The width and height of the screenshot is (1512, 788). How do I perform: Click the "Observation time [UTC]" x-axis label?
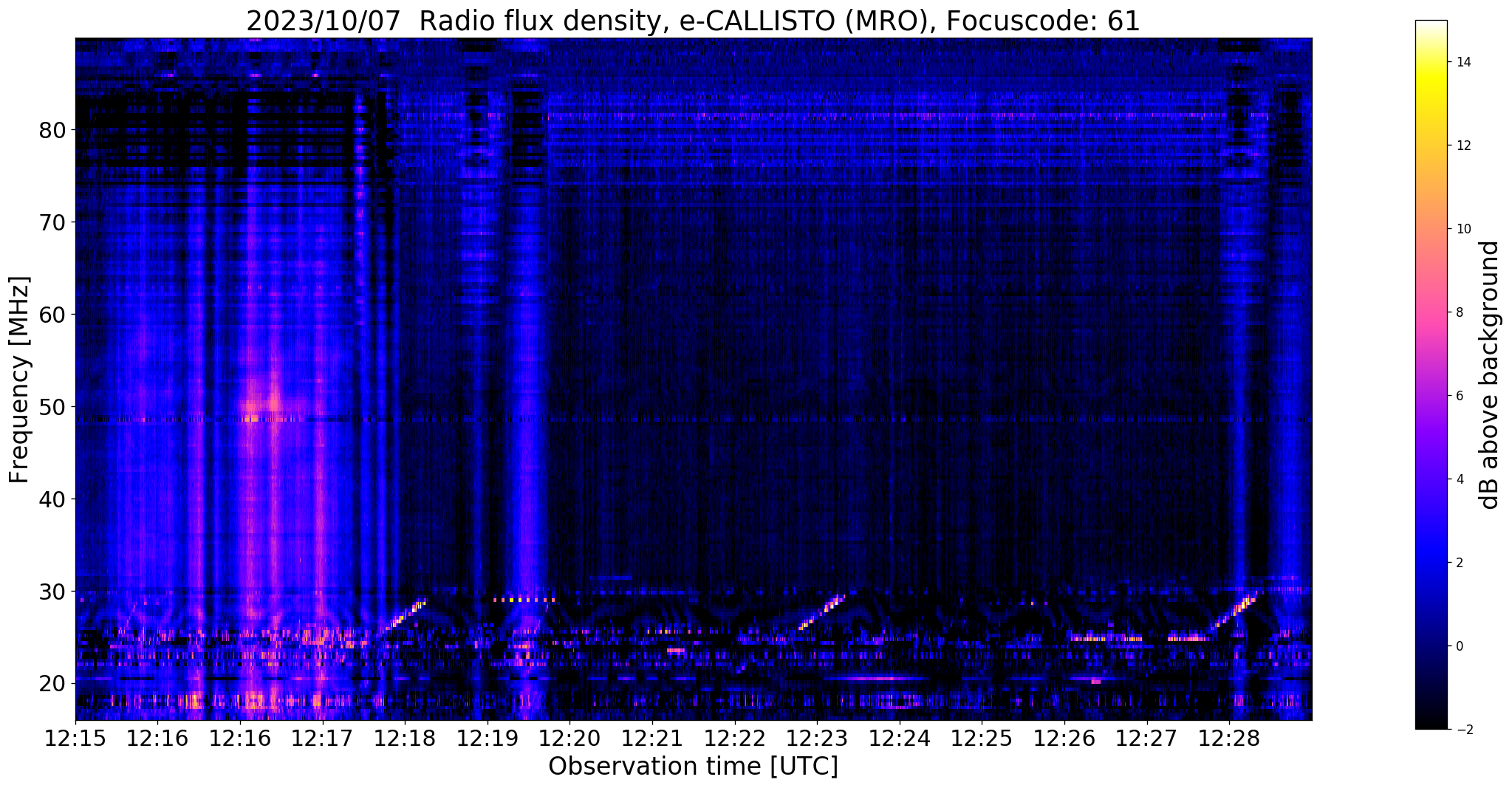693,766
